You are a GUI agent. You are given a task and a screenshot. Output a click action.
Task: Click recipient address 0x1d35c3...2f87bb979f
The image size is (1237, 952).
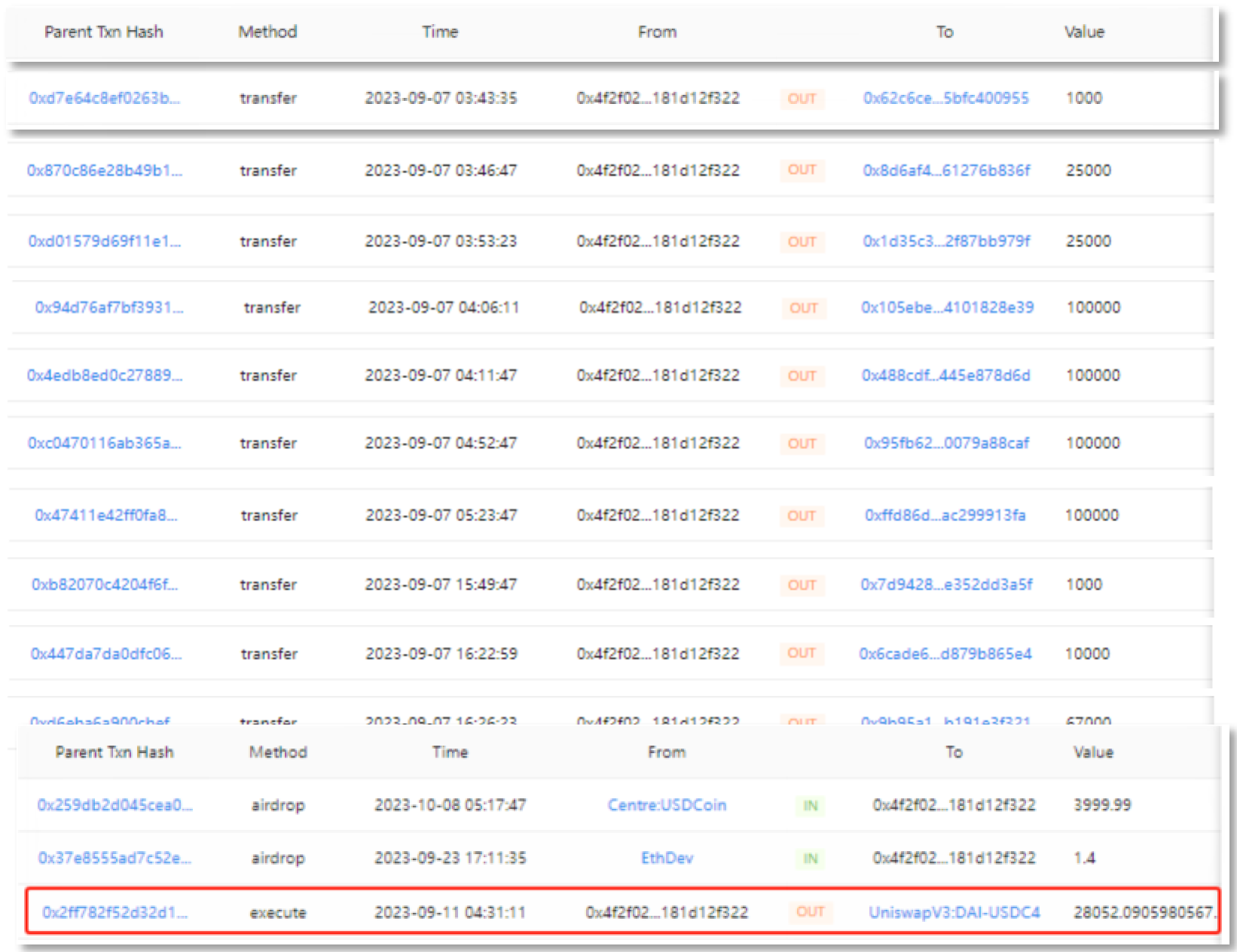coord(946,241)
